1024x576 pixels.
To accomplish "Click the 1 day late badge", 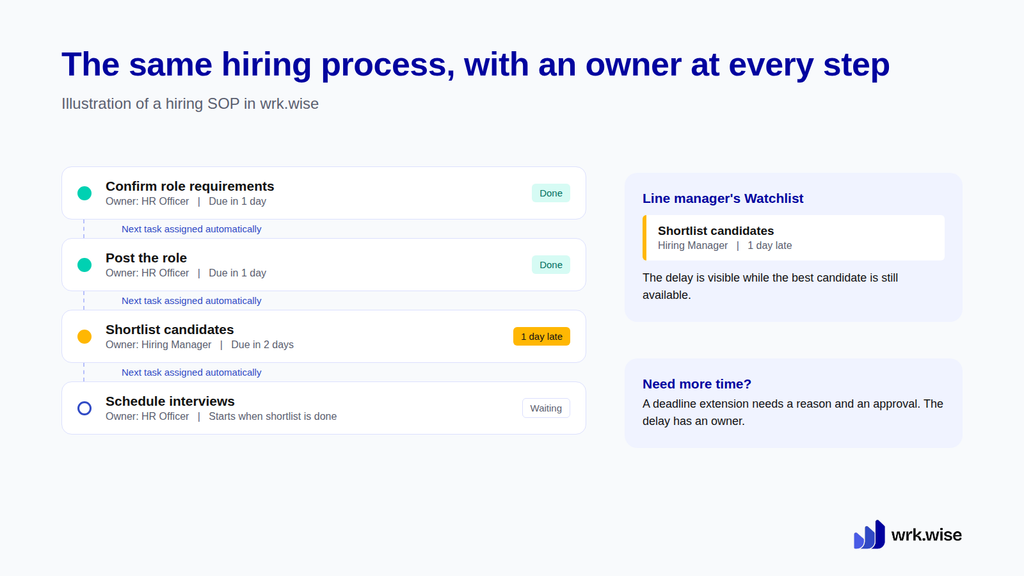I will pos(541,337).
